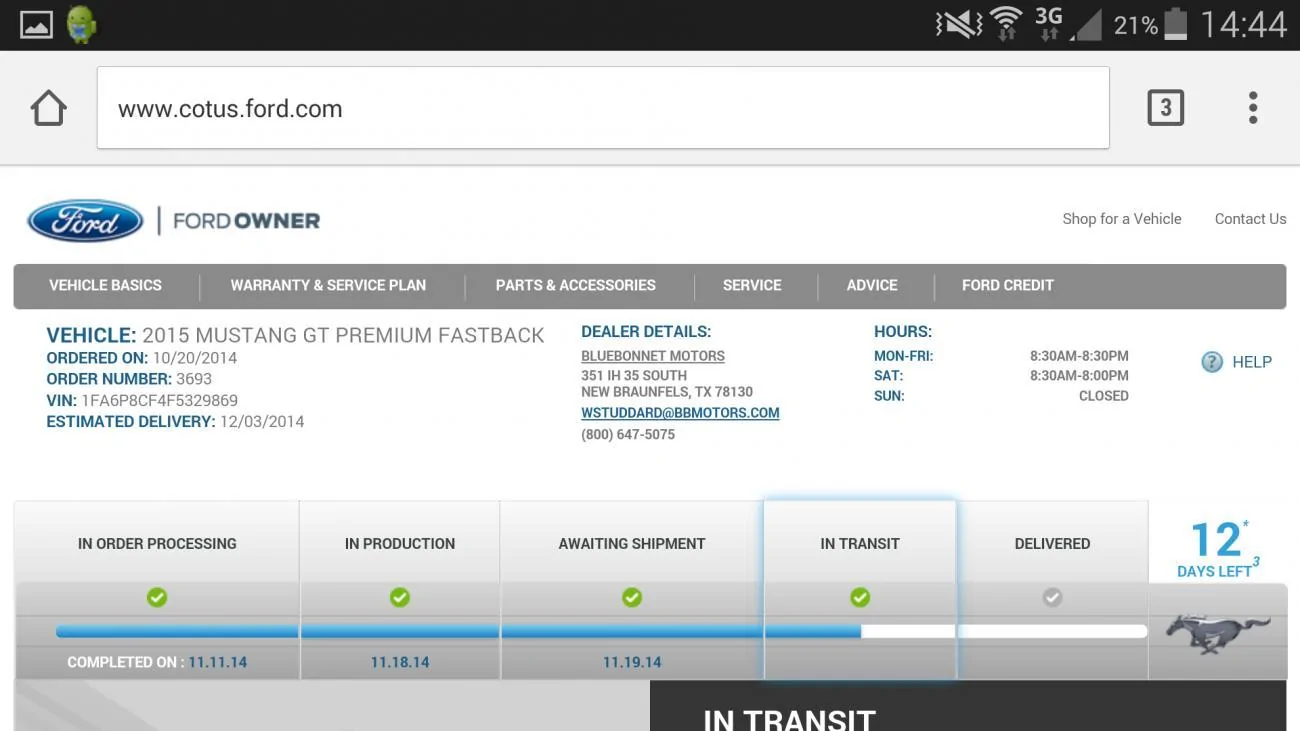Open Parts & Accessories menu
The width and height of the screenshot is (1300, 731).
pyautogui.click(x=576, y=285)
